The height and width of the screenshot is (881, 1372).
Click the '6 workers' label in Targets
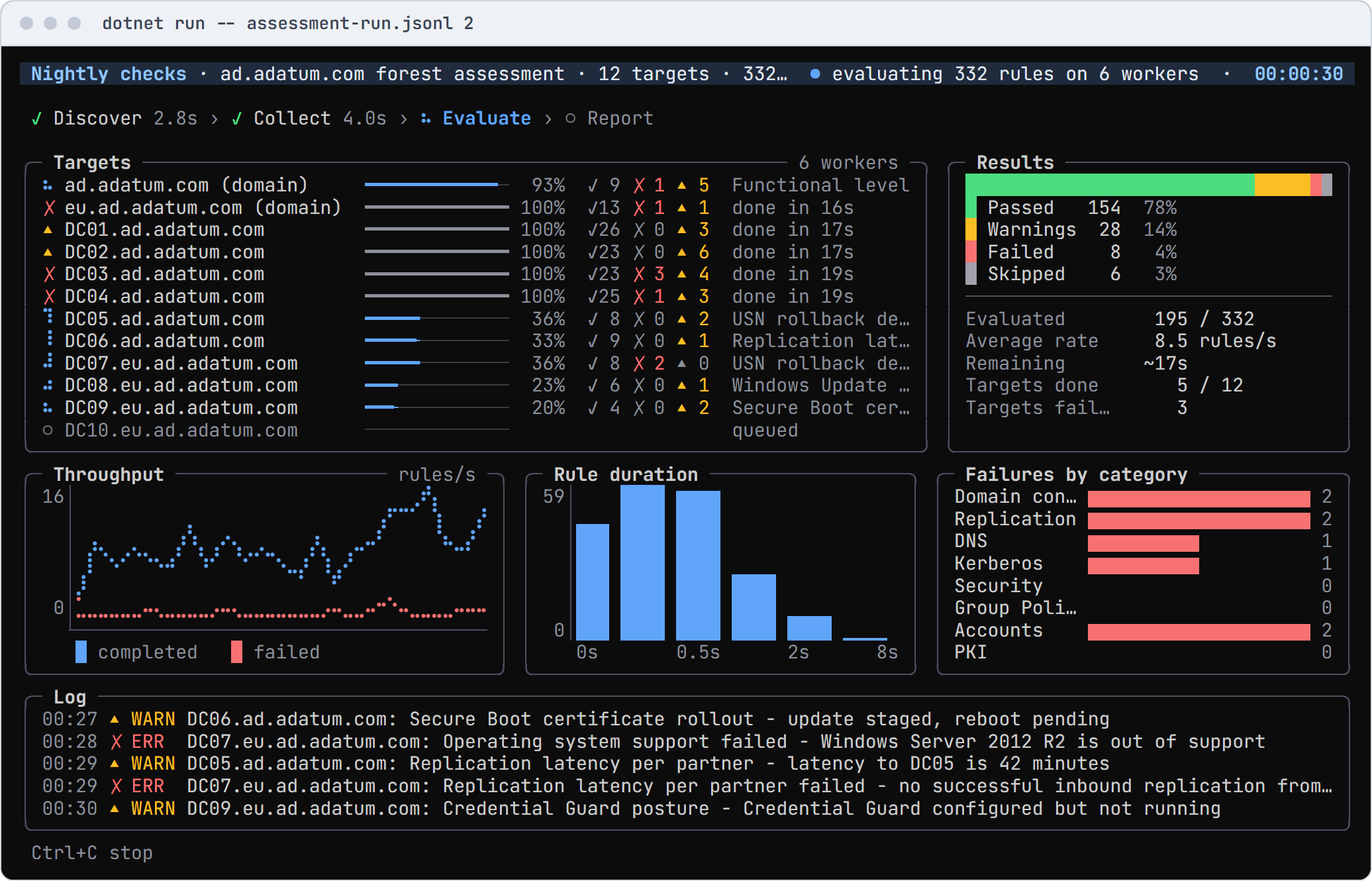(x=848, y=163)
